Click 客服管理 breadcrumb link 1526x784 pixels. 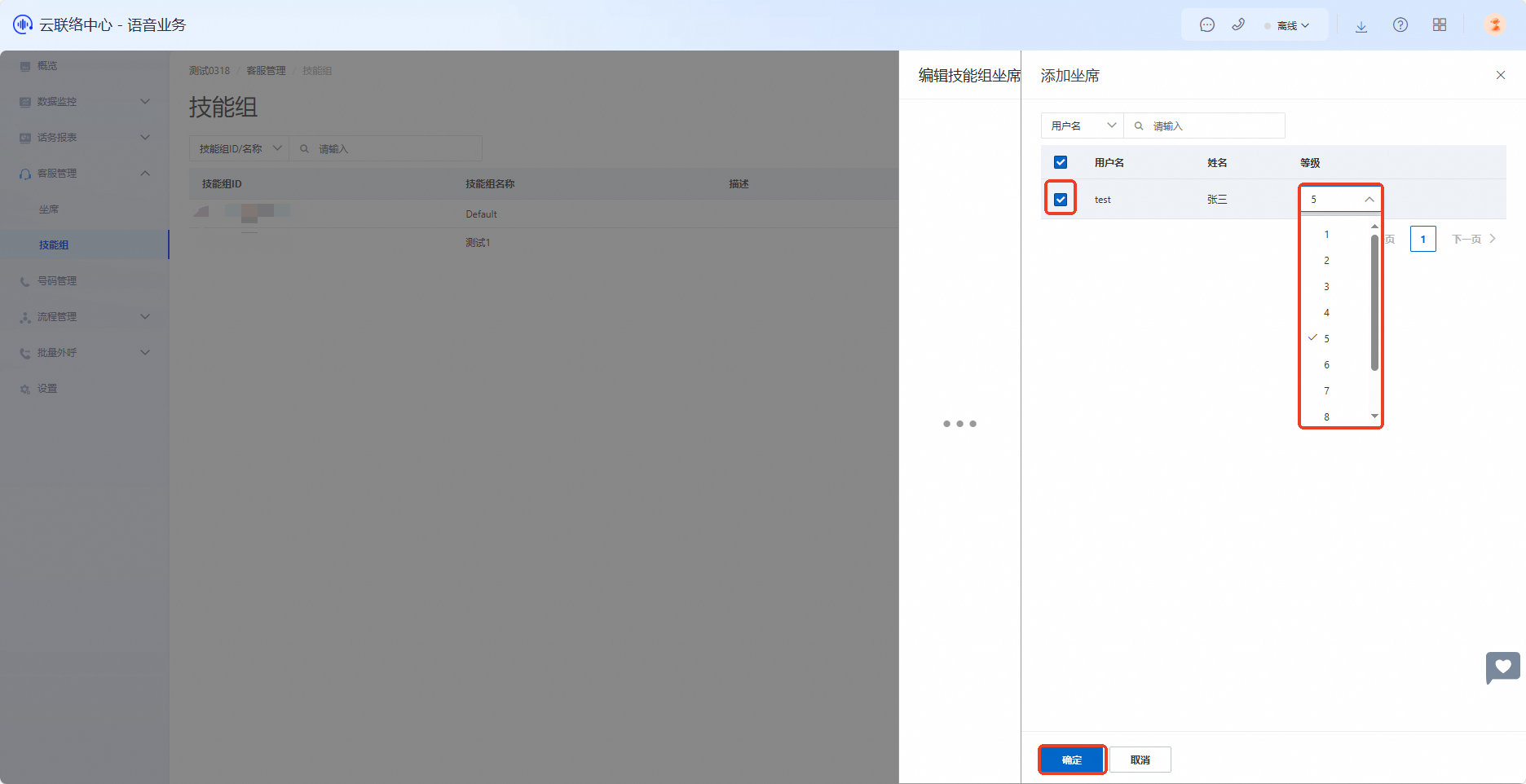click(x=267, y=71)
